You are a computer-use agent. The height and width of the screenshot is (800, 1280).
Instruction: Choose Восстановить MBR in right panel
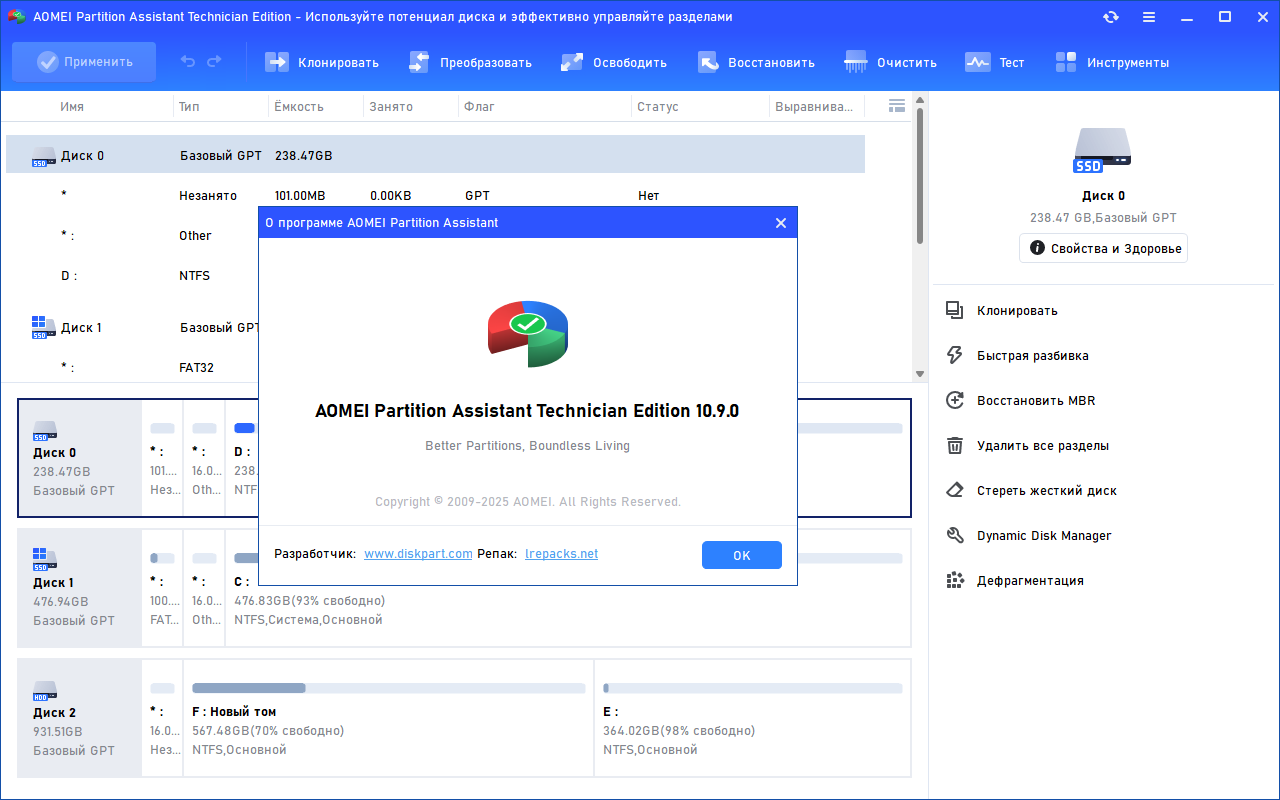point(1021,401)
